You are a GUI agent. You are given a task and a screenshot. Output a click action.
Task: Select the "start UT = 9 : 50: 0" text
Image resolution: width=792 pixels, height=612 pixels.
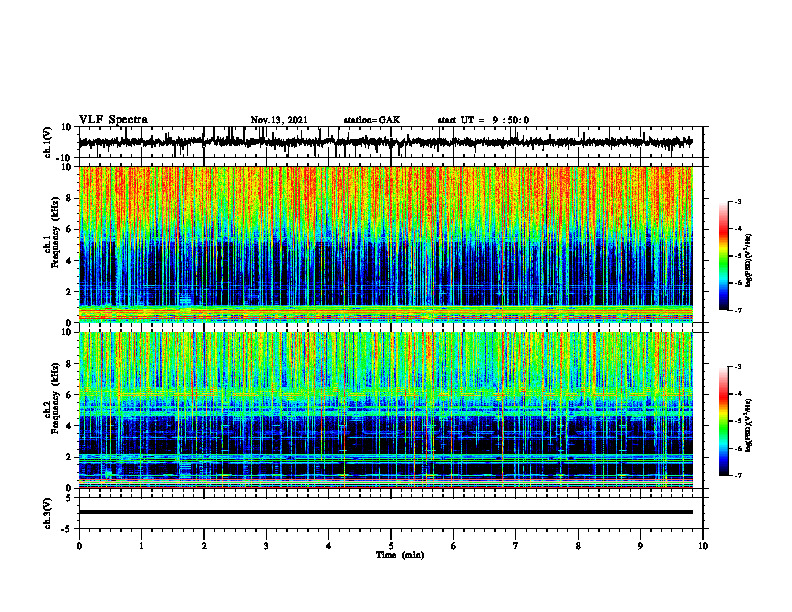483,120
